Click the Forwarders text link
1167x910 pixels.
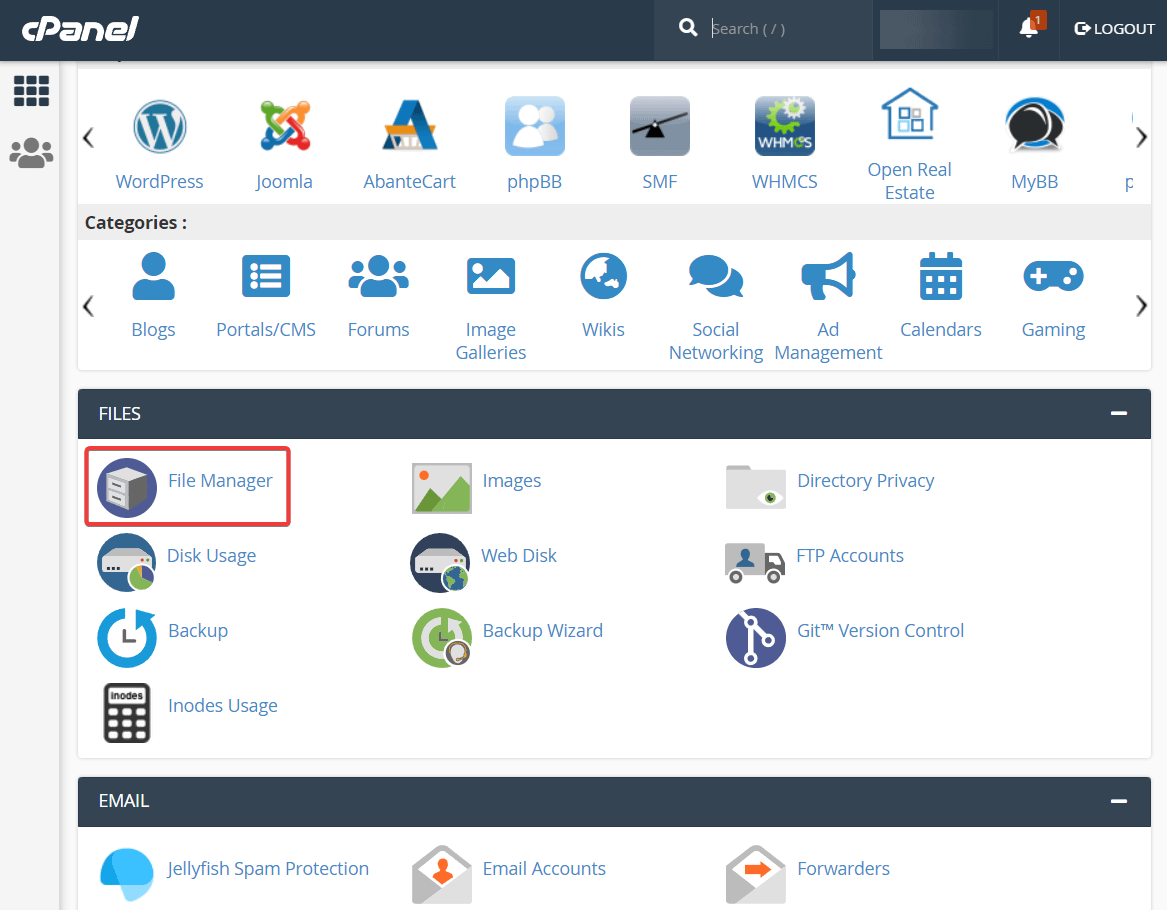point(843,868)
